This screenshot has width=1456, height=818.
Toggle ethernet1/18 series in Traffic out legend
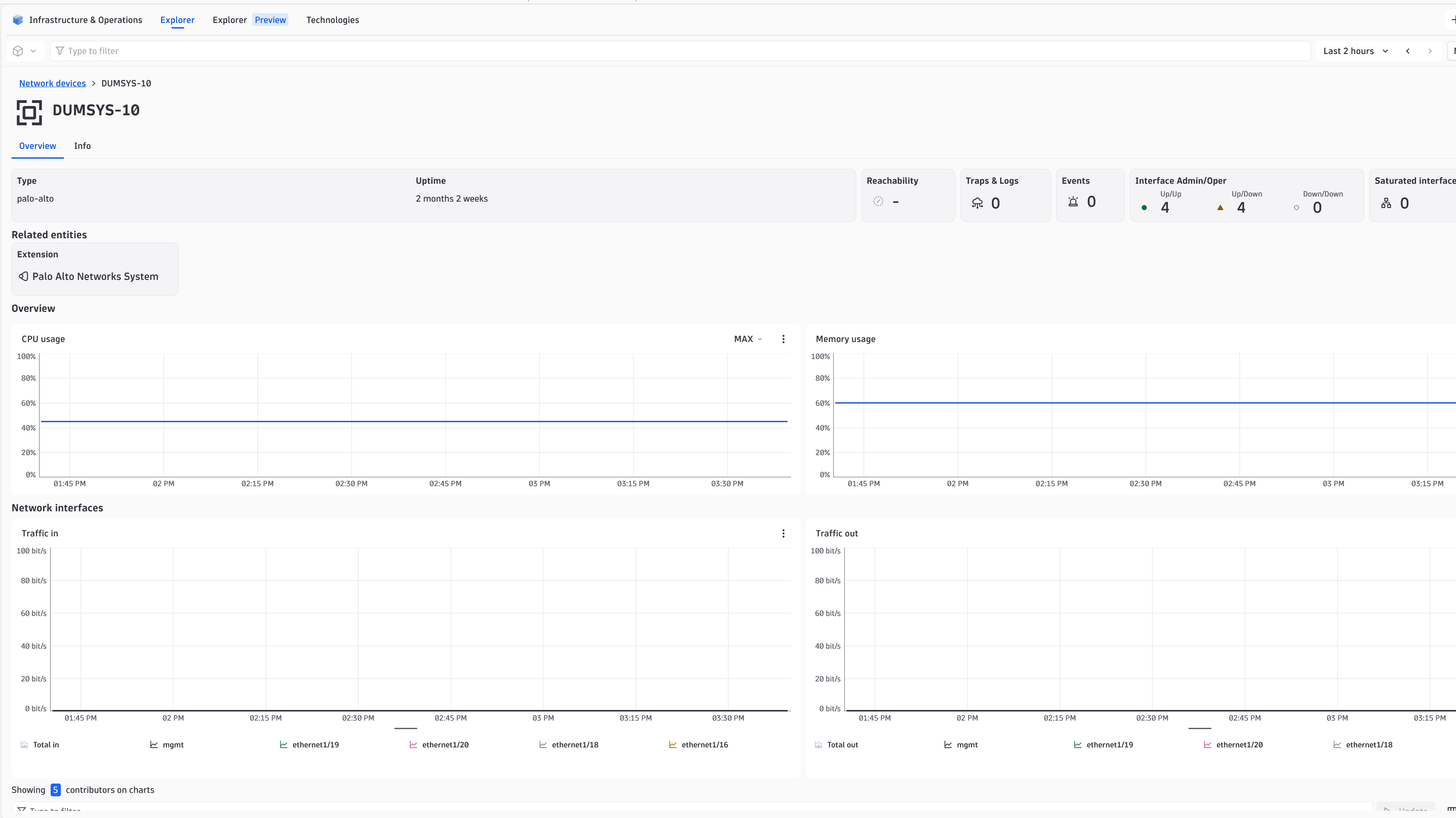tap(1363, 744)
